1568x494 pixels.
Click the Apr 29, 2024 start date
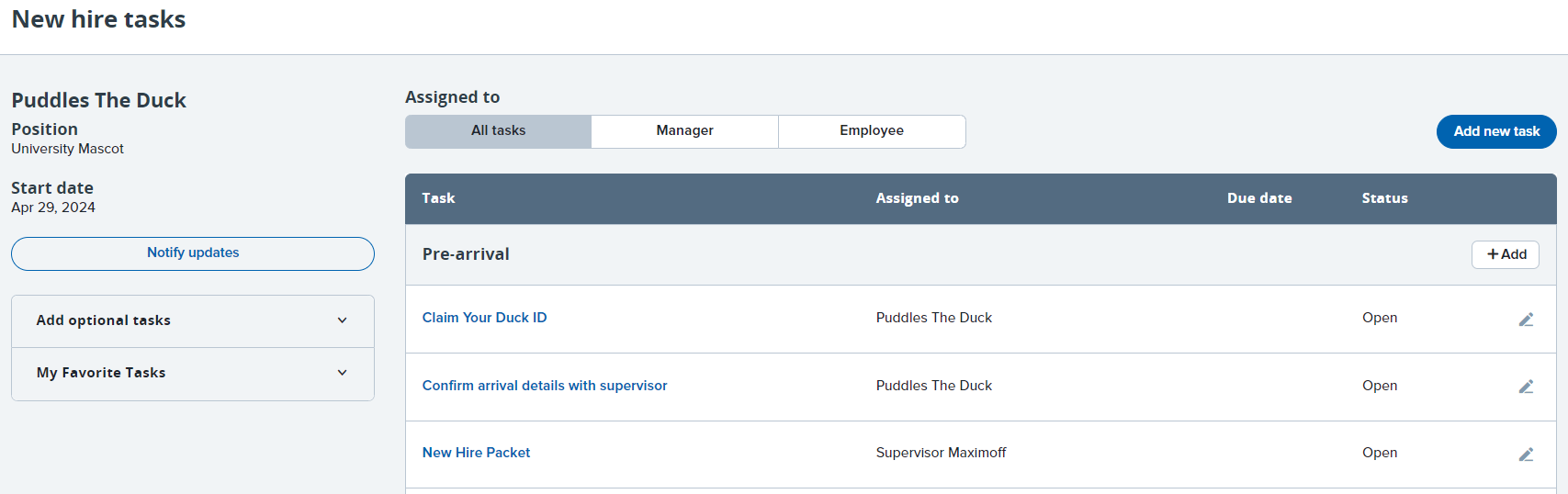[53, 208]
